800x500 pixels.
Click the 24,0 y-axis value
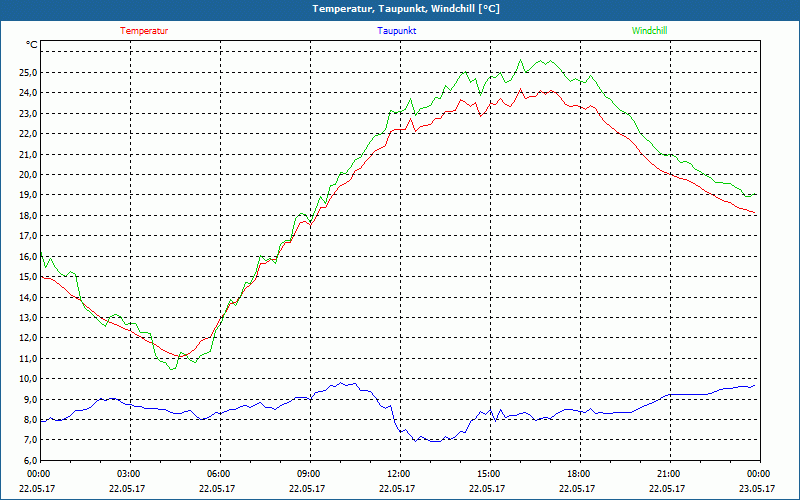(28, 93)
